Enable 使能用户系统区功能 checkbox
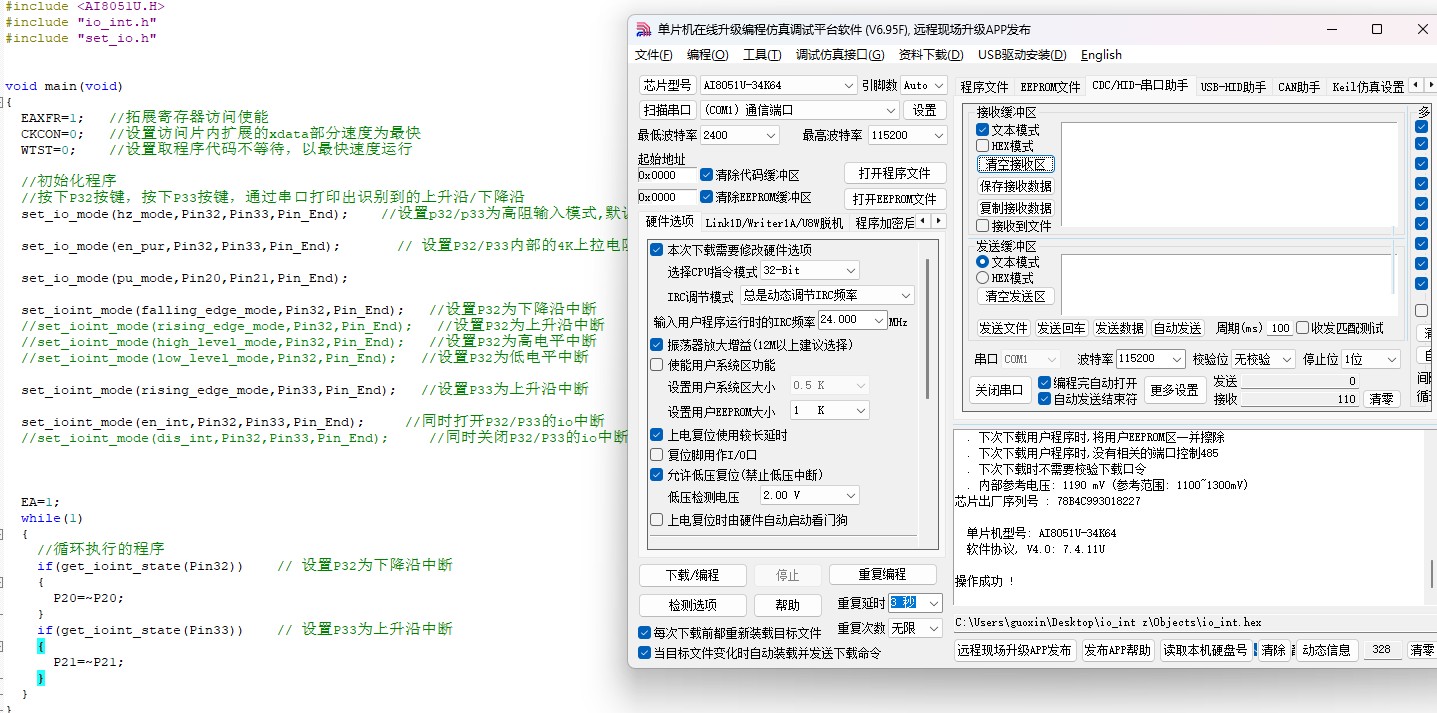 (x=657, y=365)
